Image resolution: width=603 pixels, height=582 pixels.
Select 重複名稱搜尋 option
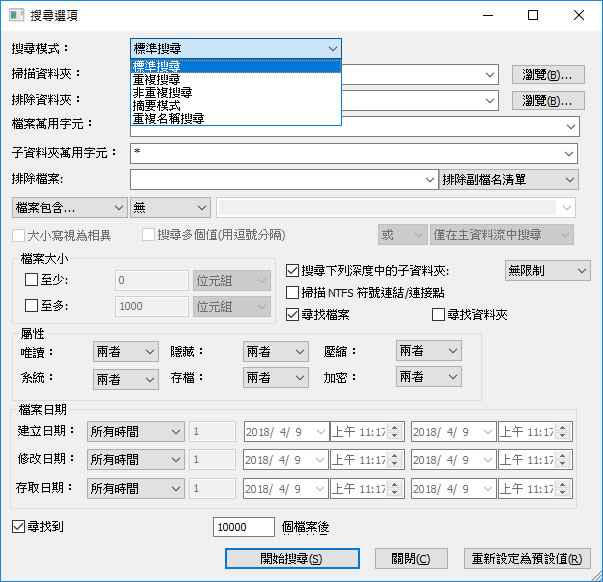coord(168,118)
